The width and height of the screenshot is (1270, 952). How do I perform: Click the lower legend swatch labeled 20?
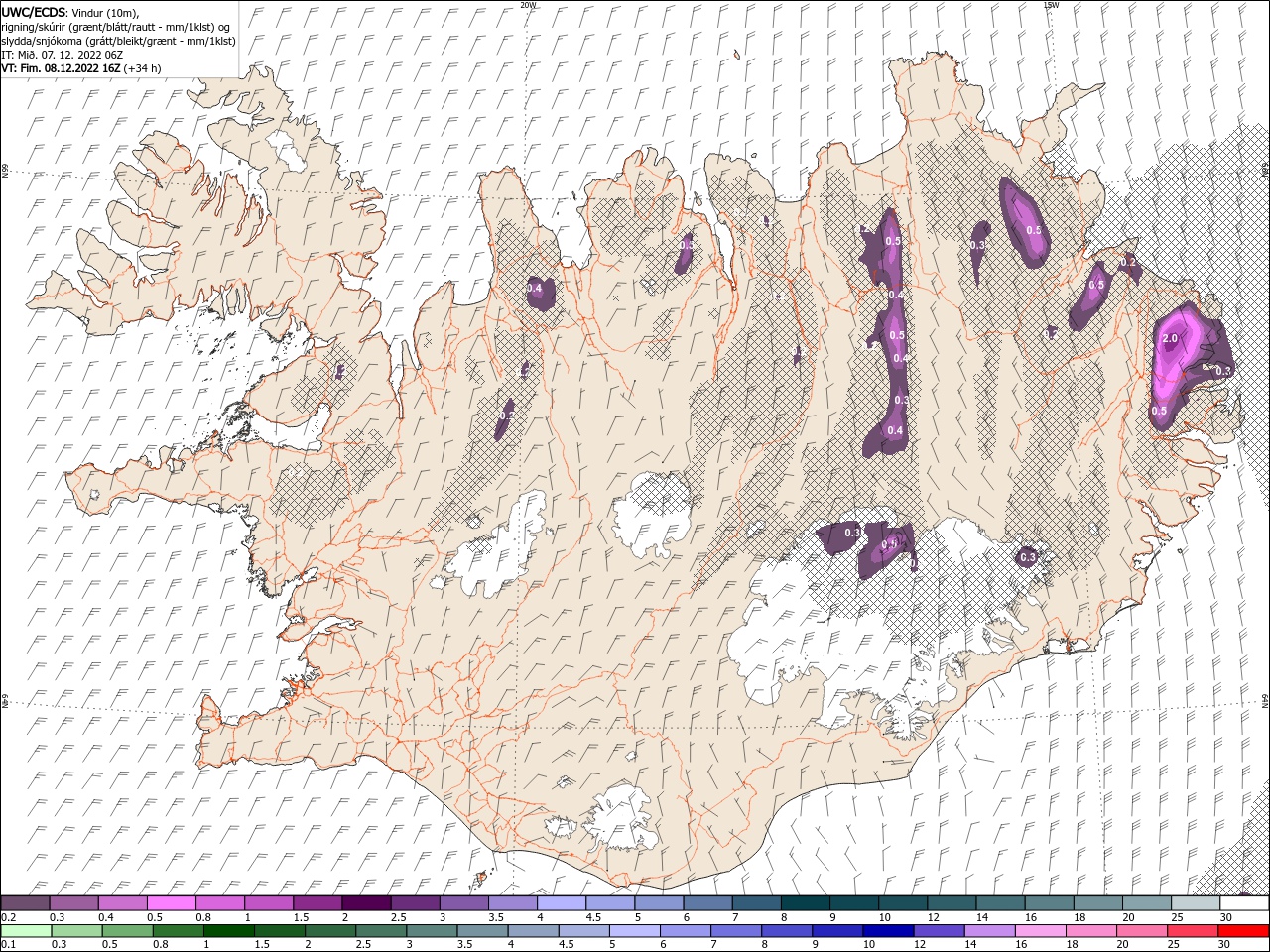pos(1140,931)
